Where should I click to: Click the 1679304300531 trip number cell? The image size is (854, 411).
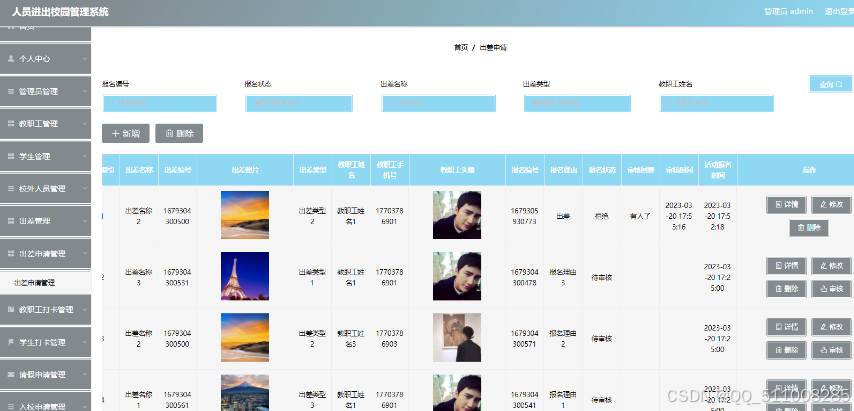click(177, 277)
